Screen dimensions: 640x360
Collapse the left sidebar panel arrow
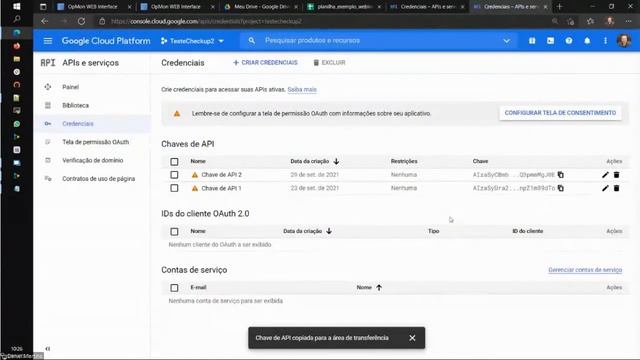click(x=48, y=349)
